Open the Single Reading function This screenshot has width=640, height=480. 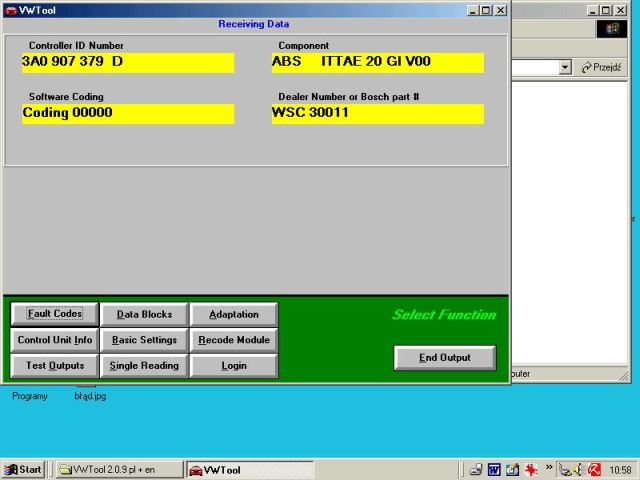point(144,366)
